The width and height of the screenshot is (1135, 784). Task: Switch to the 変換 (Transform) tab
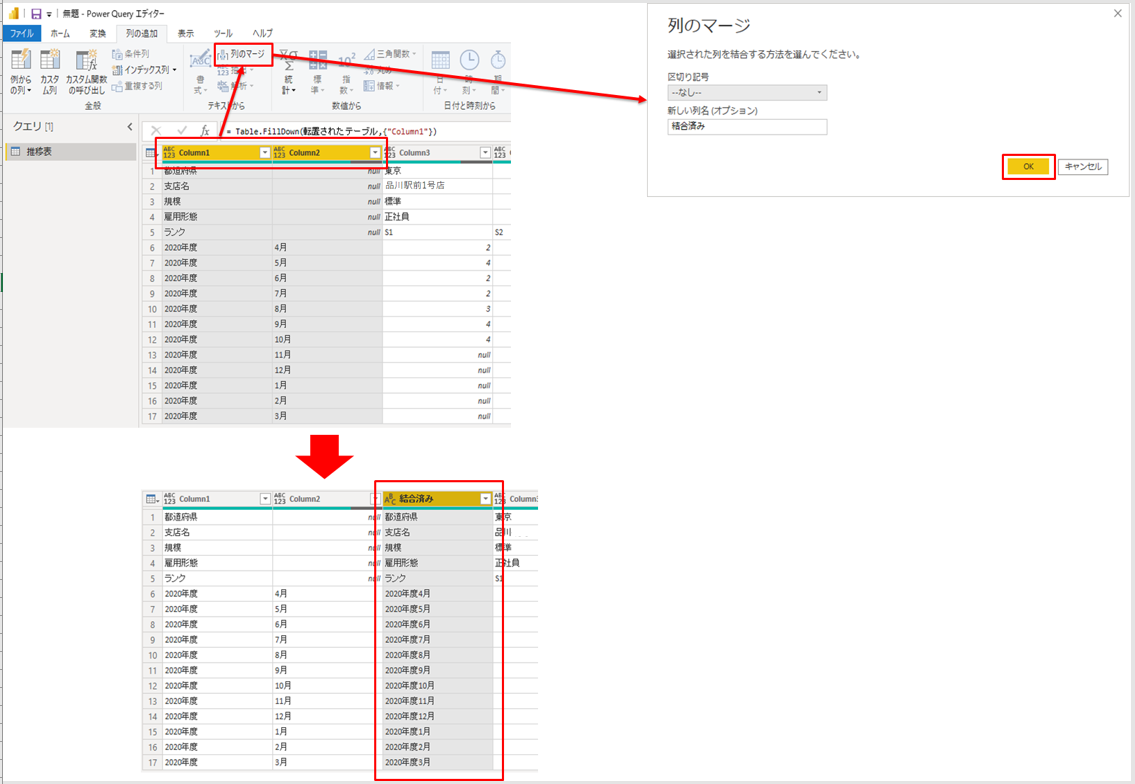coord(97,33)
